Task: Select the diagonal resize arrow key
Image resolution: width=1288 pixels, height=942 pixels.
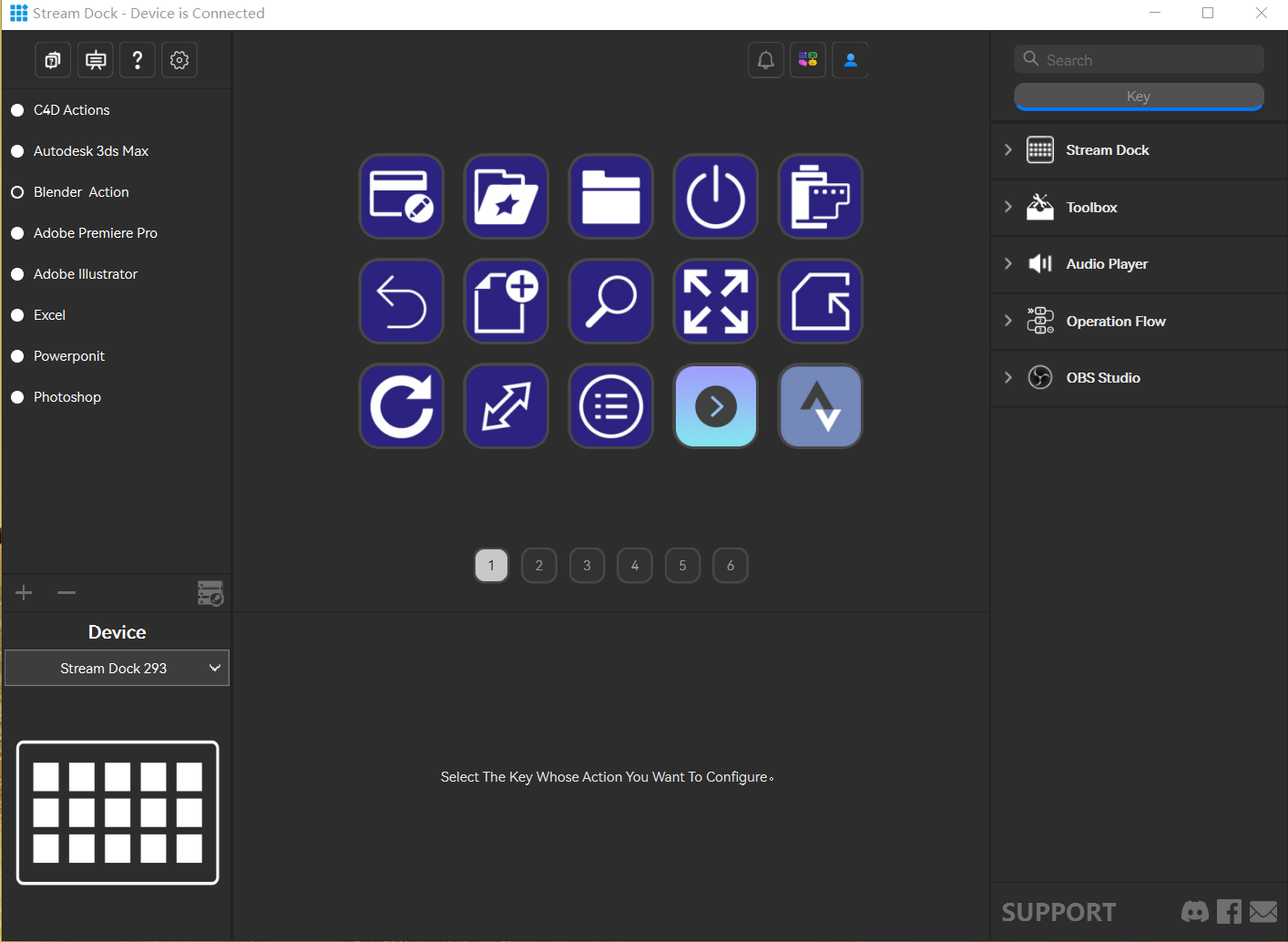Action: (506, 405)
